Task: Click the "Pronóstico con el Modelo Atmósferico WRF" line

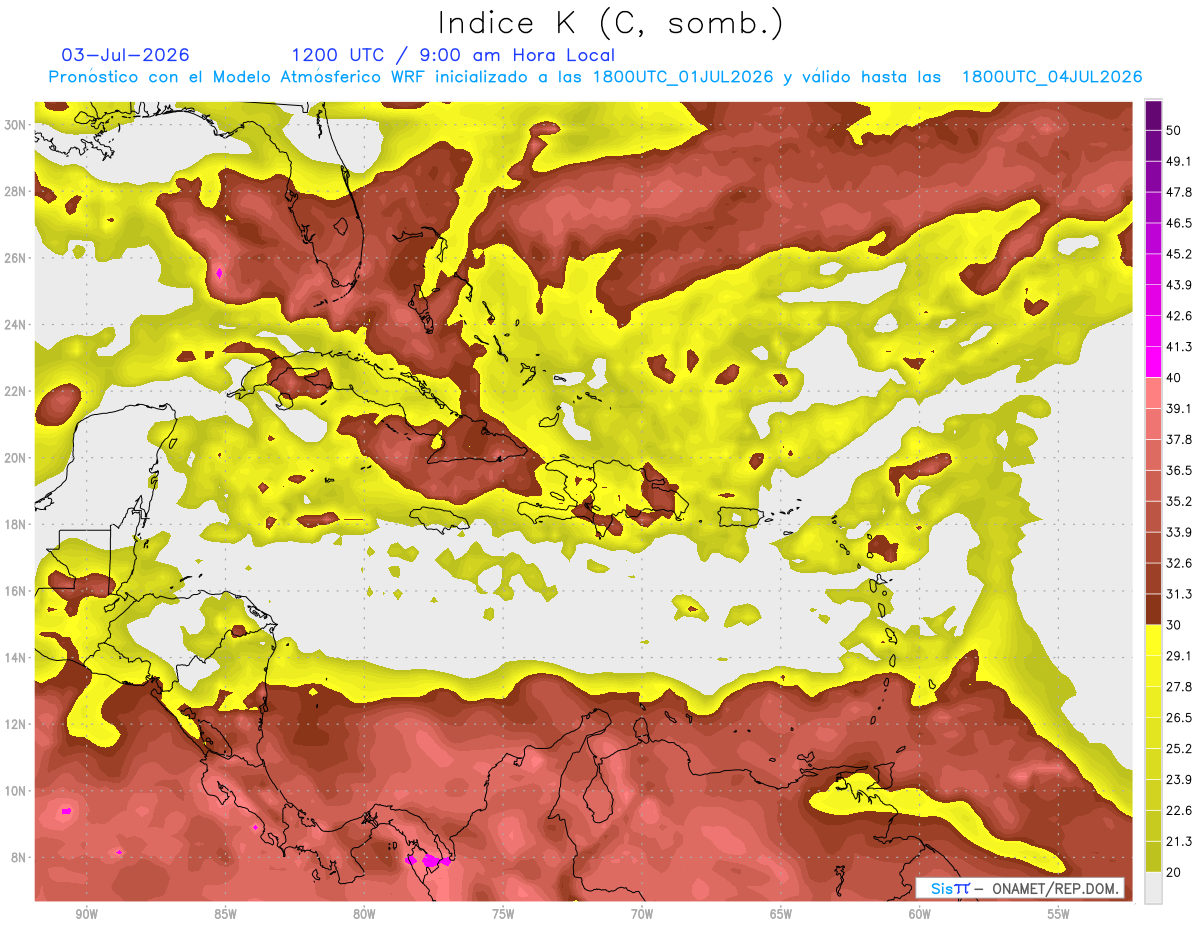Action: (x=595, y=77)
